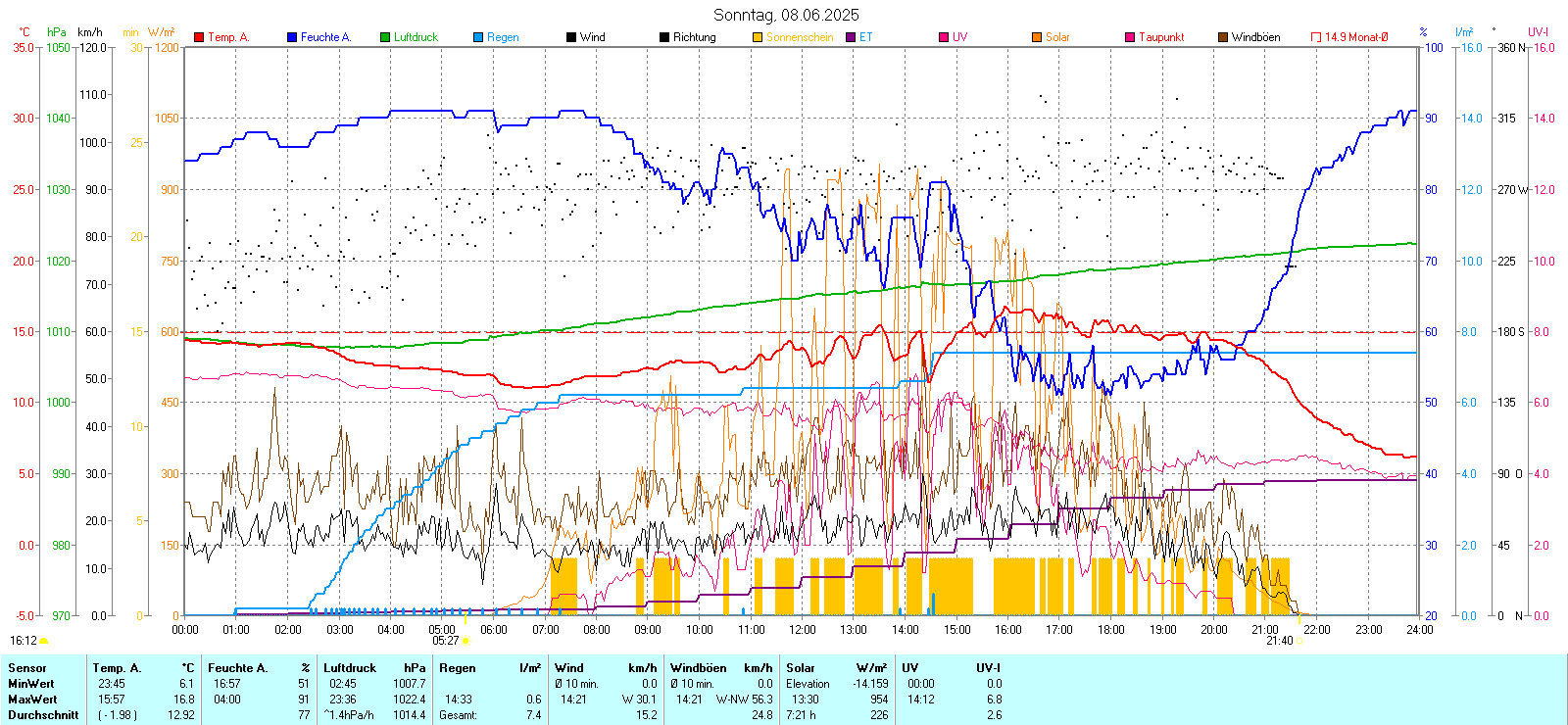Click the purple ET legend square
The image size is (1568, 725).
[851, 37]
